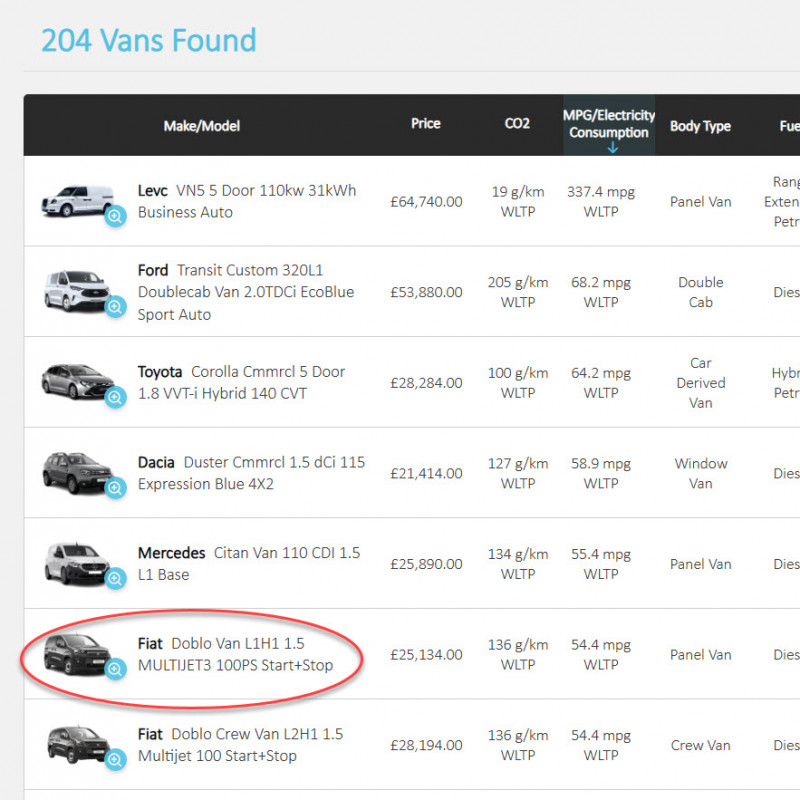Image resolution: width=800 pixels, height=800 pixels.
Task: Open the Levc VN5 thumbnail
Action: (x=78, y=201)
